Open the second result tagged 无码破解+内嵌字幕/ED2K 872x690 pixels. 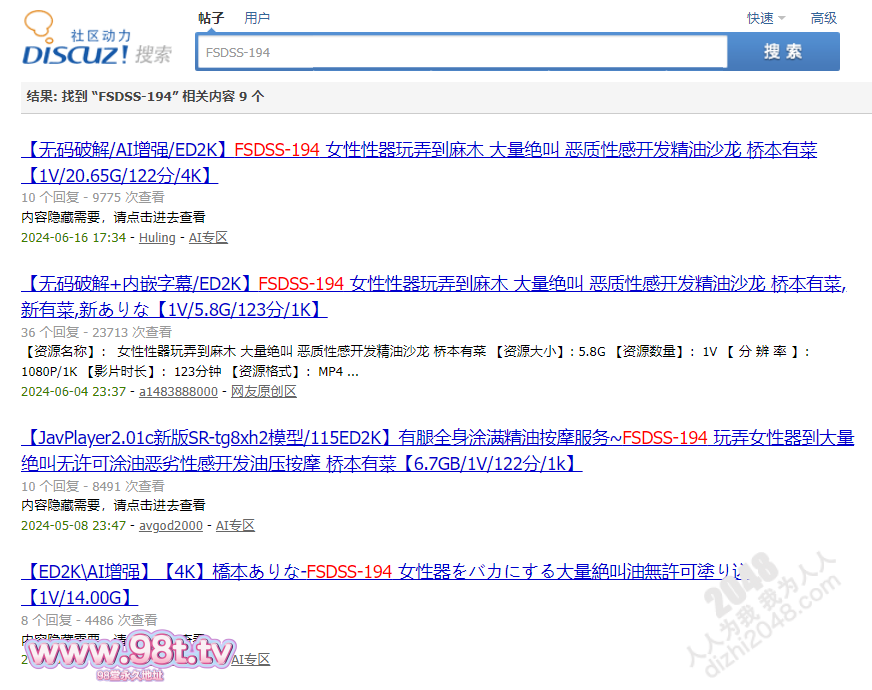(x=434, y=297)
